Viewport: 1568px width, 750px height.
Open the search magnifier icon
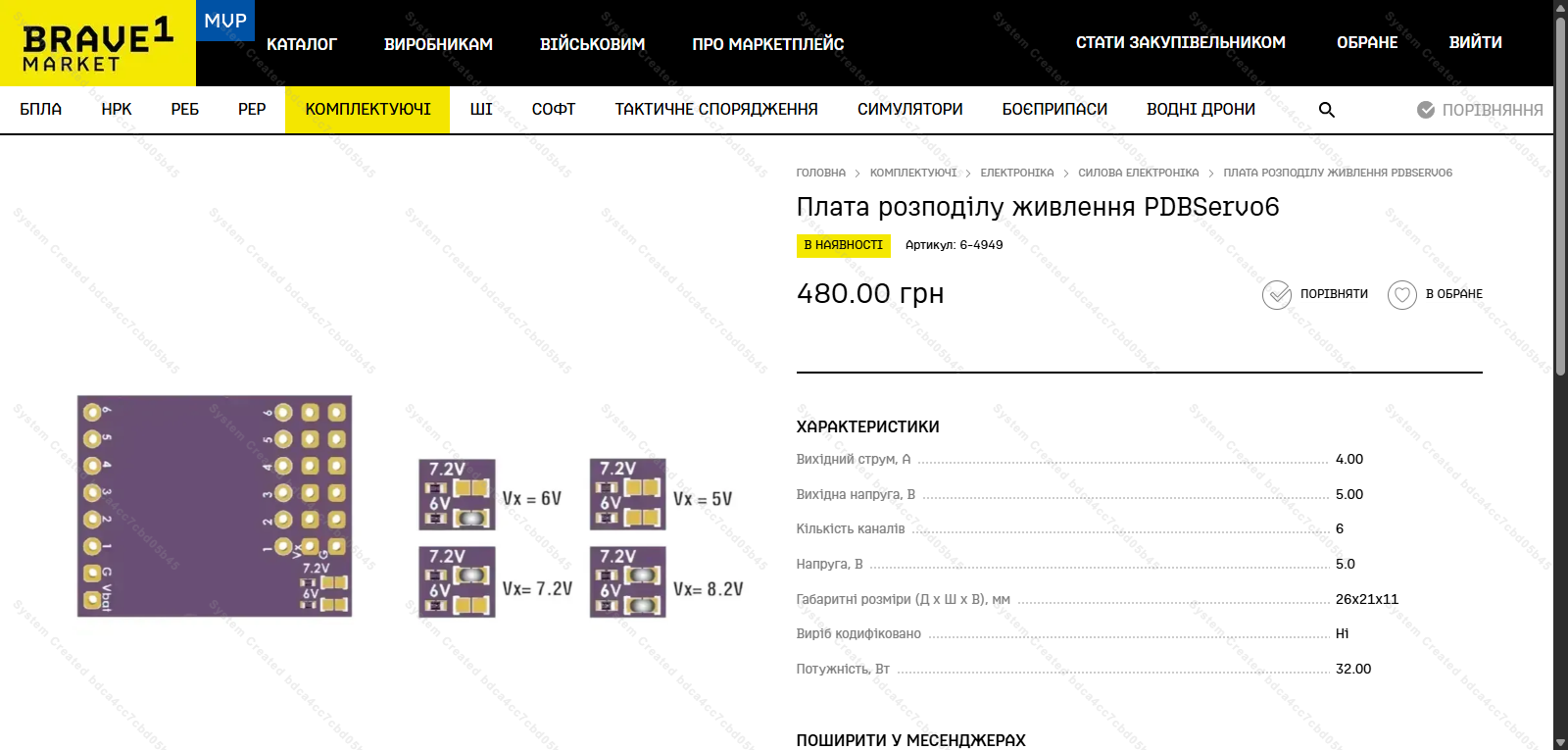[1327, 110]
